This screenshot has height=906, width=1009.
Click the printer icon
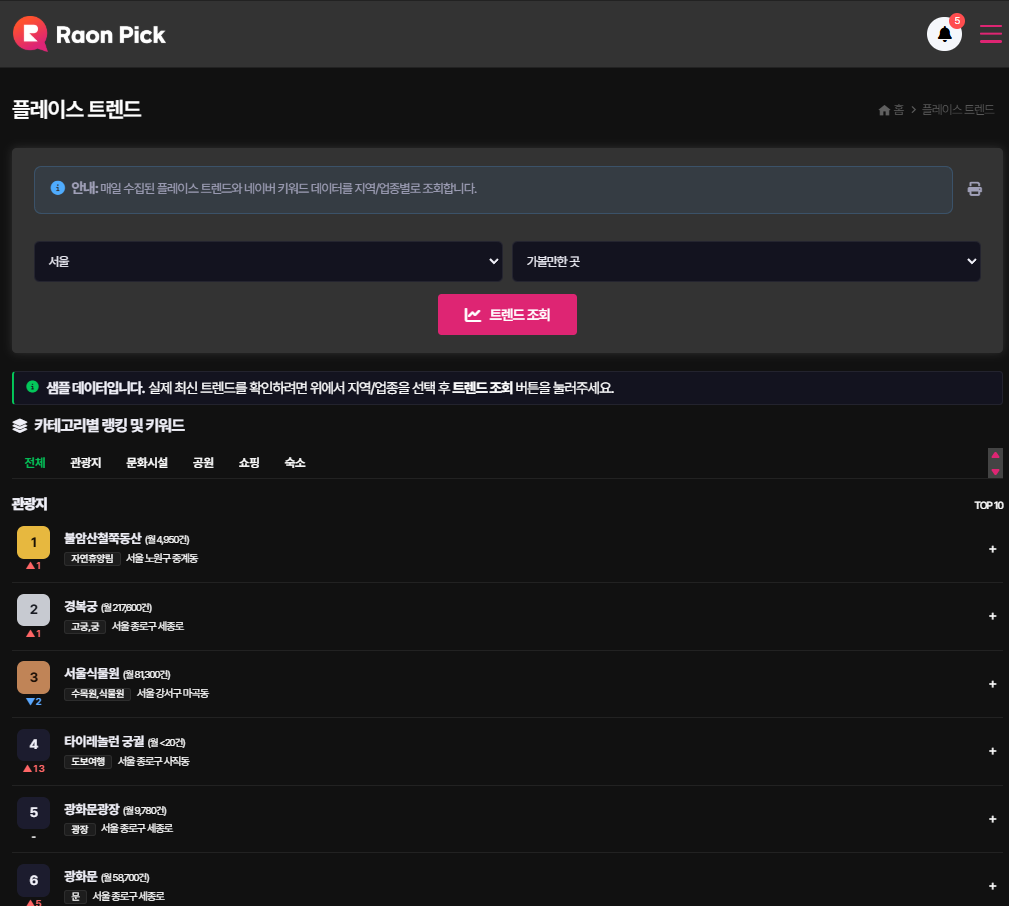pos(974,189)
